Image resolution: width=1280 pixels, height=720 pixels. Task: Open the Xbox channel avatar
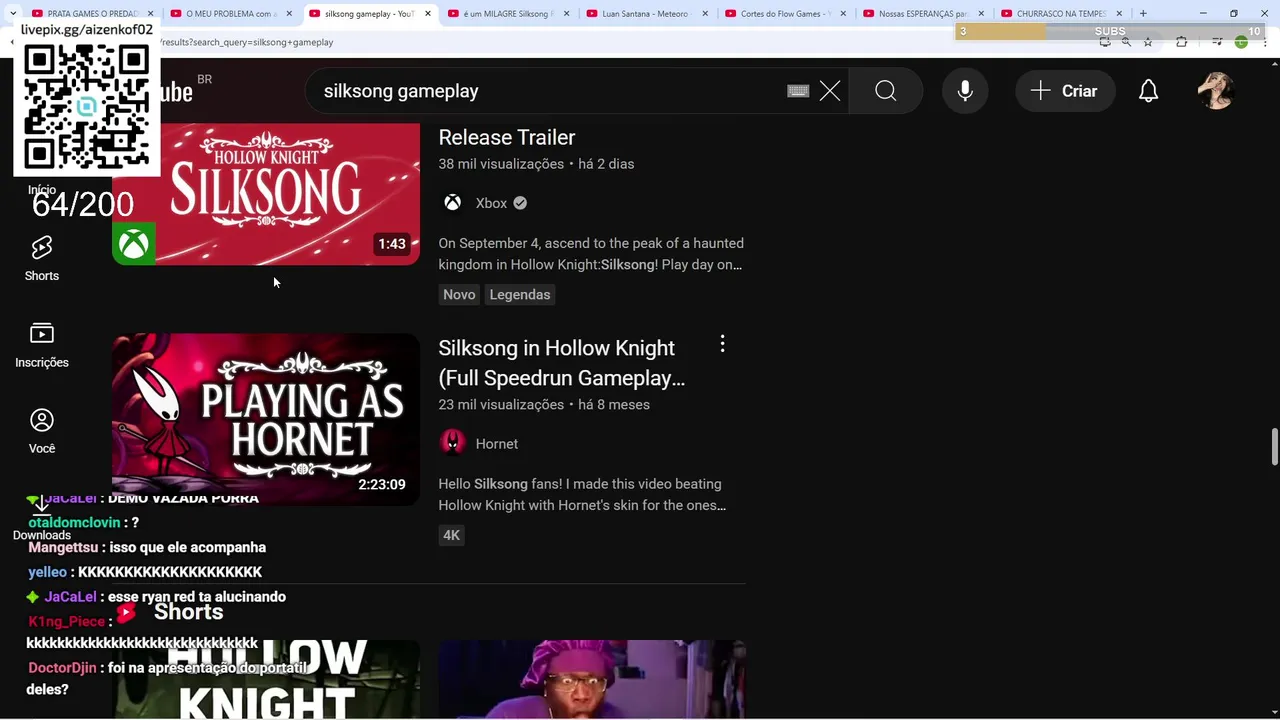[453, 203]
